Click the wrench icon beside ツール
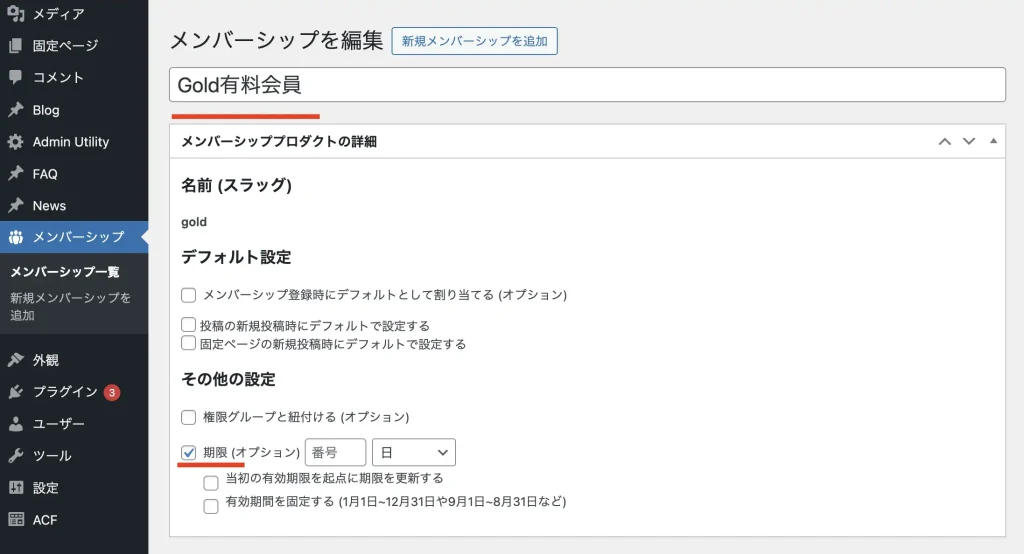This screenshot has height=554, width=1024. coord(15,456)
